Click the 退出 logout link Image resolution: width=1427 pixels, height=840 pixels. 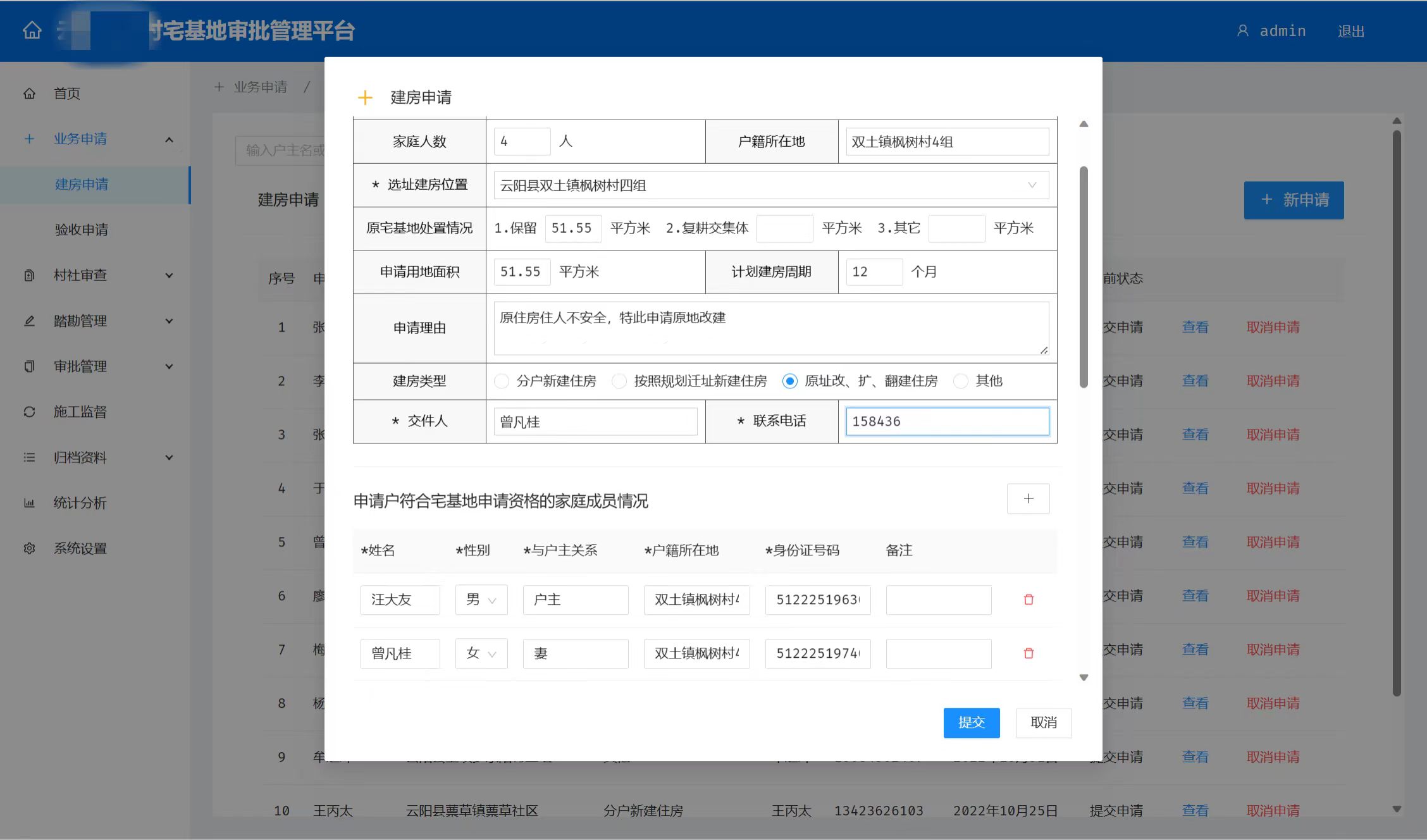tap(1351, 31)
